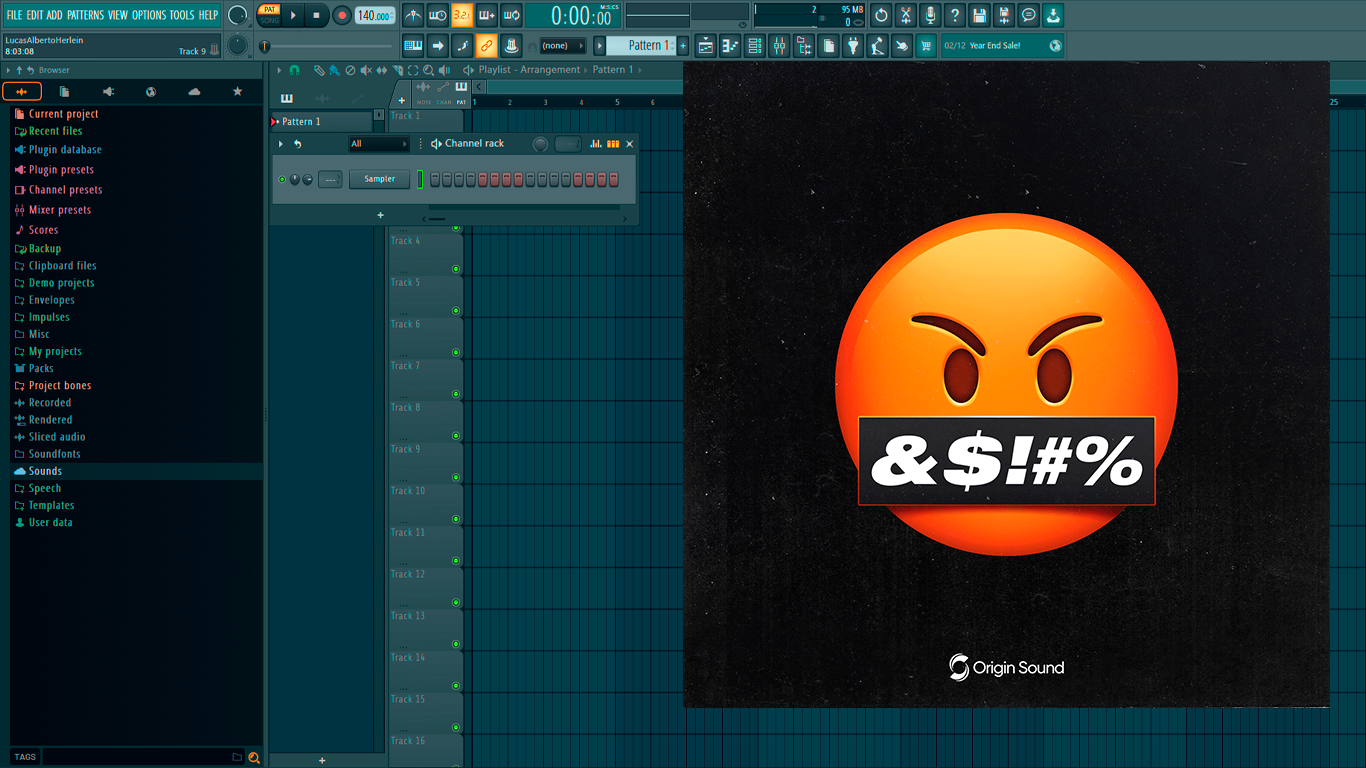The height and width of the screenshot is (768, 1366).
Task: Open the TOOLS menu
Action: (182, 15)
